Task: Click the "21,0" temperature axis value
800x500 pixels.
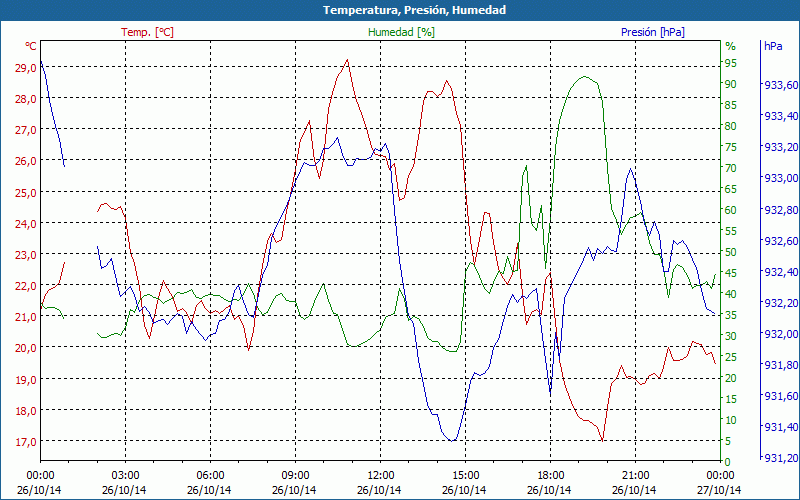Action: point(27,317)
